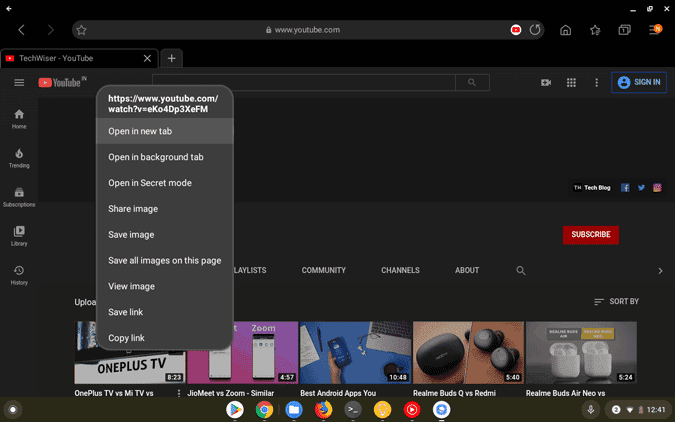Open the SORT BY dropdown
The height and width of the screenshot is (422, 675).
[x=616, y=301]
